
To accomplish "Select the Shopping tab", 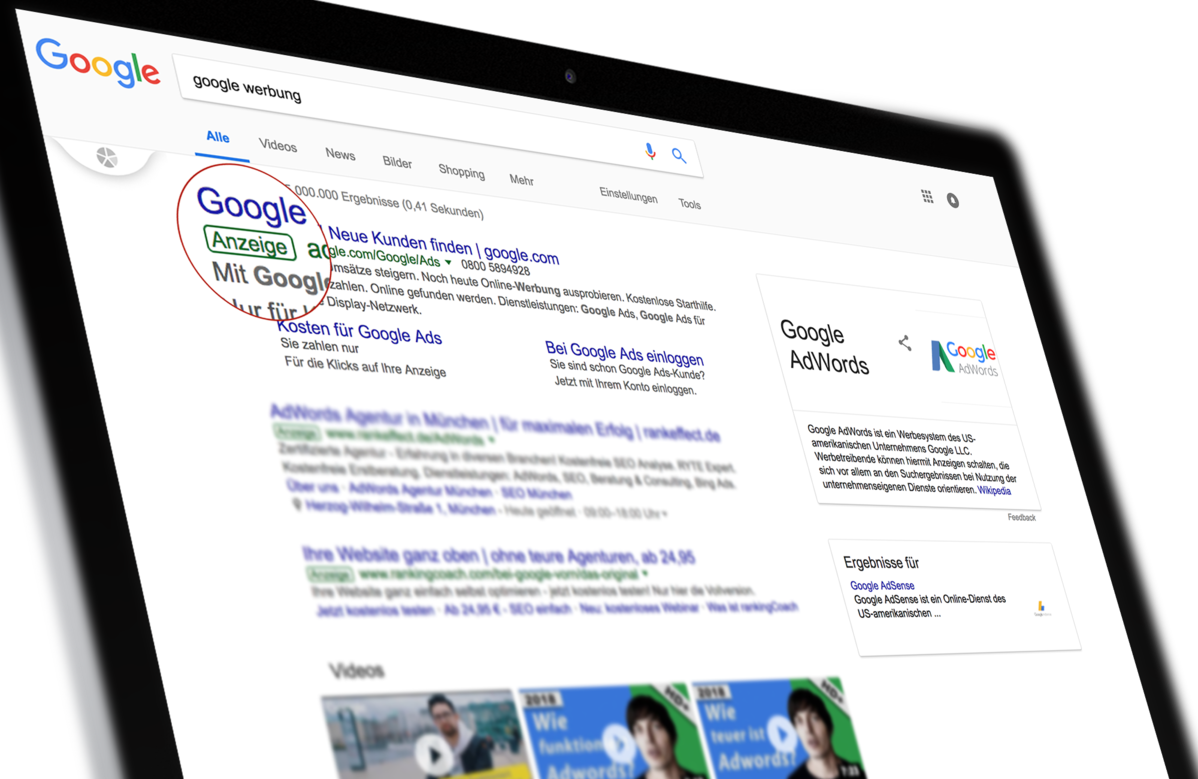I will pos(461,171).
